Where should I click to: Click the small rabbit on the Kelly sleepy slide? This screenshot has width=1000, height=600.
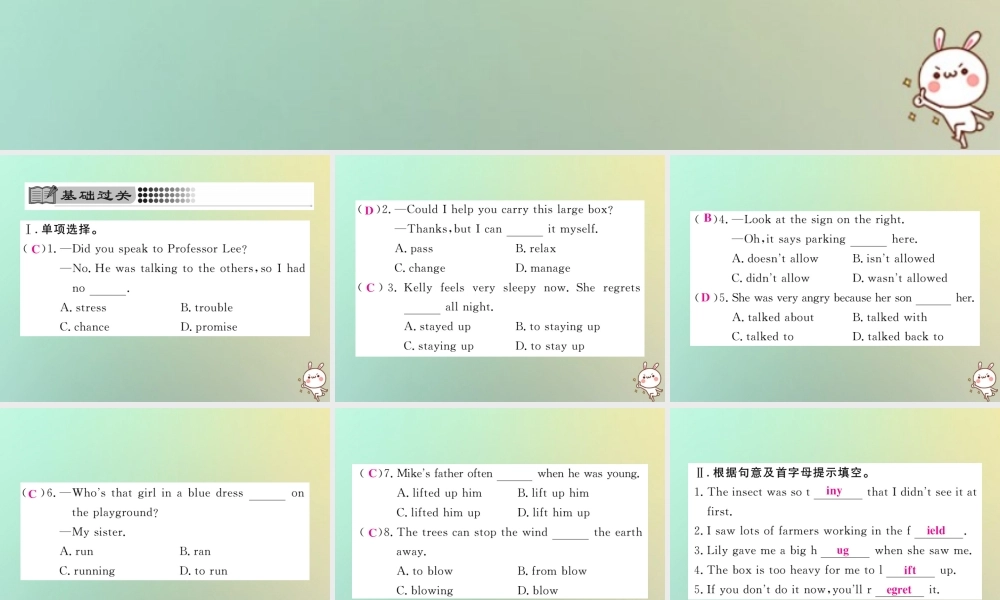click(649, 381)
